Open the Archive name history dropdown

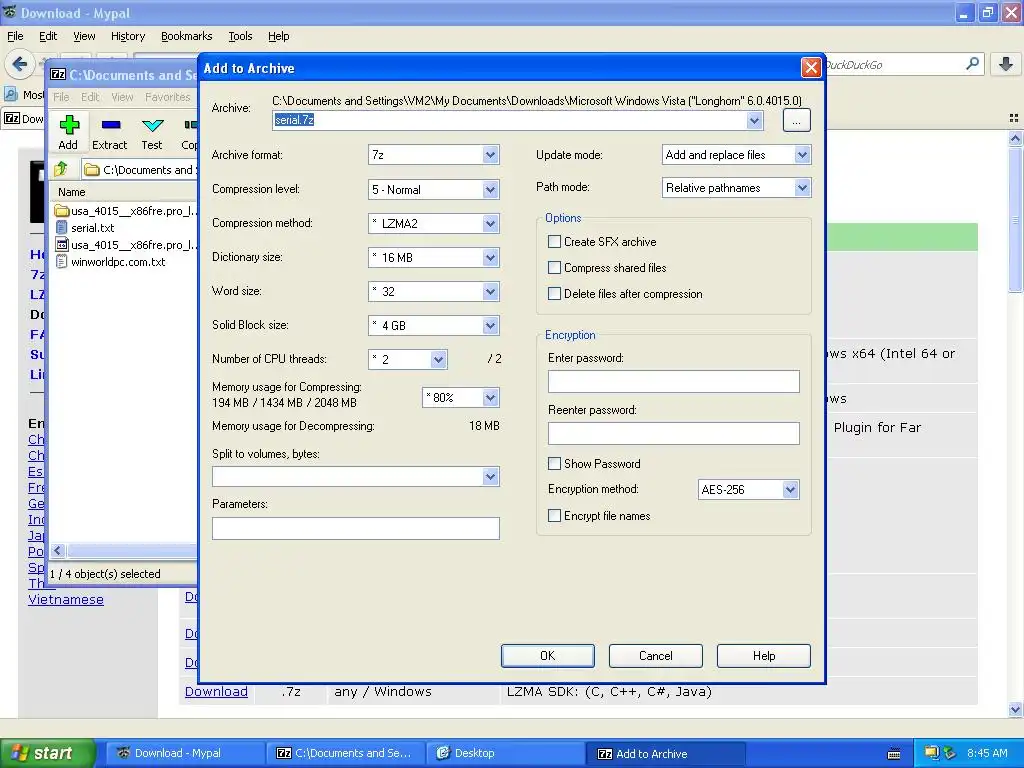(x=754, y=120)
